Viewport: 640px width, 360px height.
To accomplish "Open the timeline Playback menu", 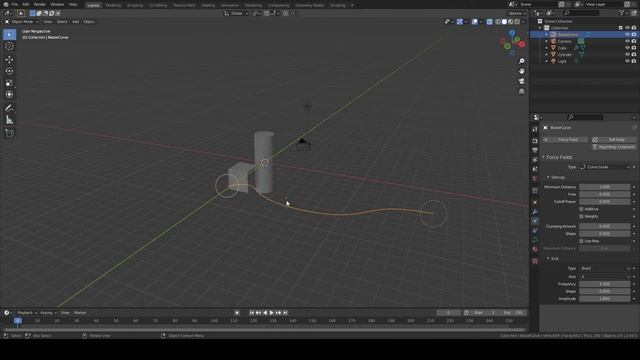I will click(27, 313).
